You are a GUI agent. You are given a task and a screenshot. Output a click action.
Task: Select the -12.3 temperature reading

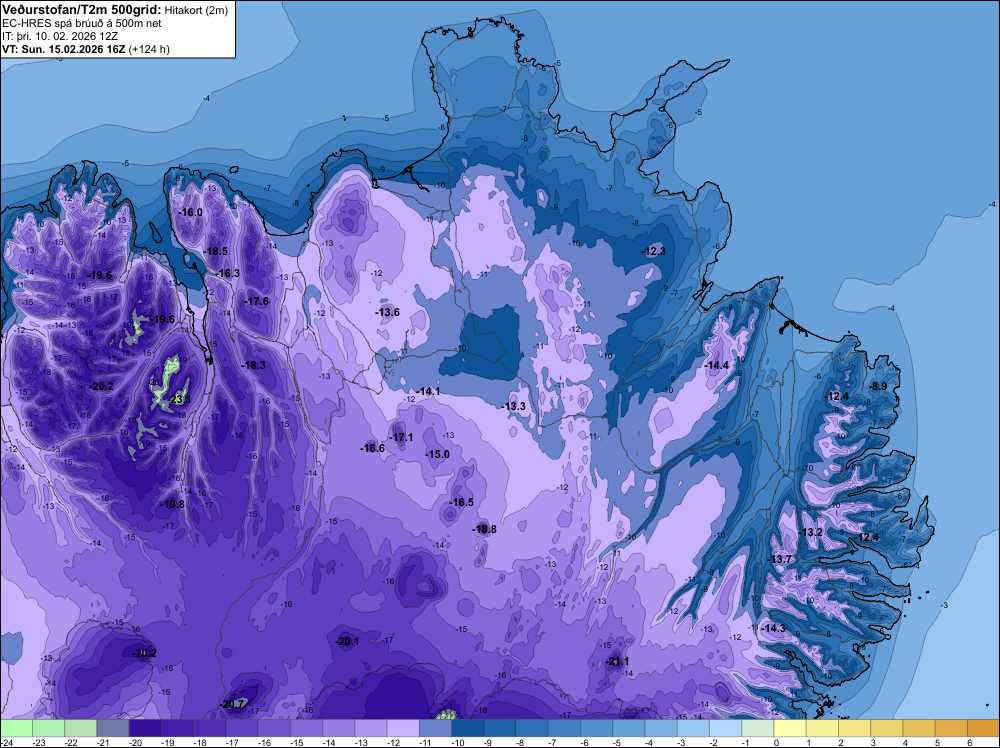654,251
